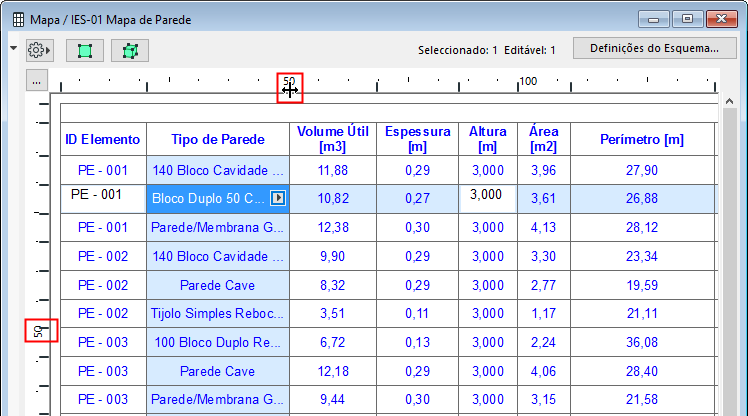Click the perimeter value 36,08
748x416 pixels.
coord(642,342)
